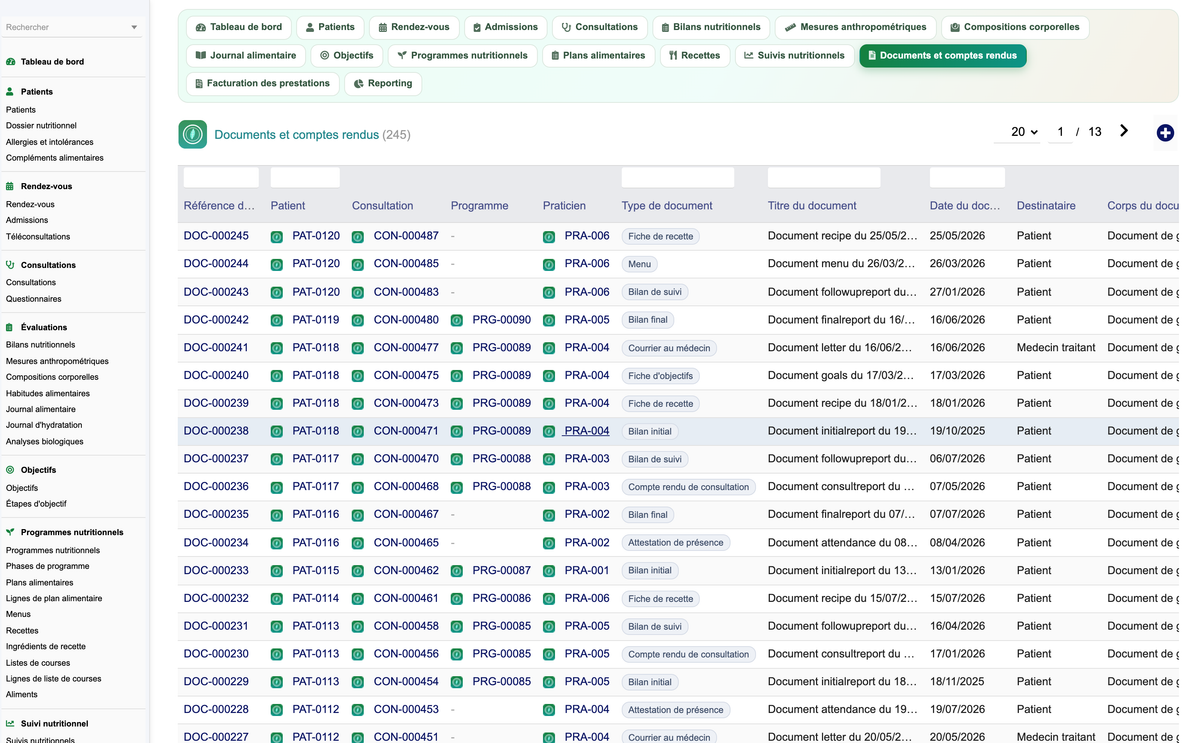Click practitioner icon in DOC-000238 row
1200x743 pixels.
(x=549, y=432)
